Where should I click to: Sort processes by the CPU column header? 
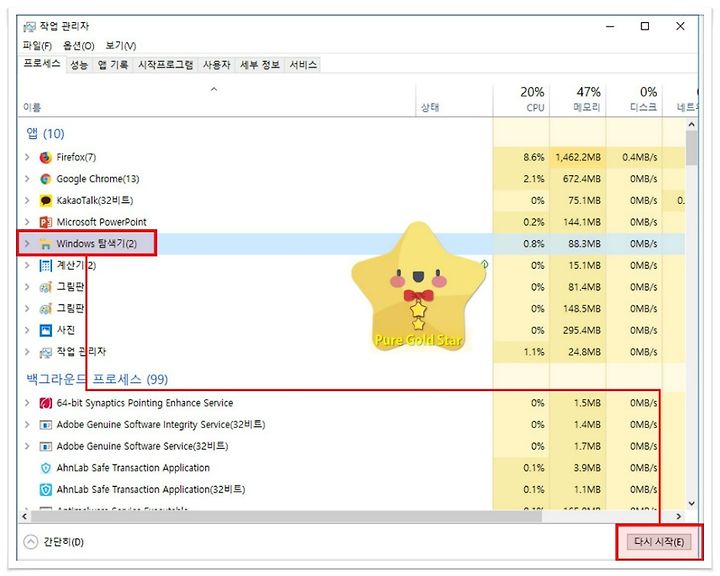521,100
